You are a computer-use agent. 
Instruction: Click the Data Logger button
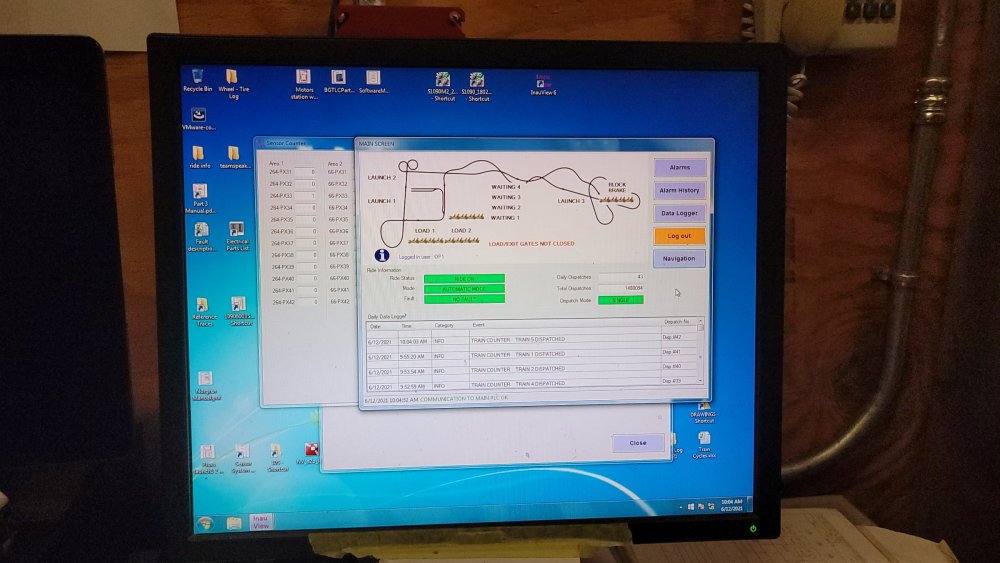[x=680, y=213]
